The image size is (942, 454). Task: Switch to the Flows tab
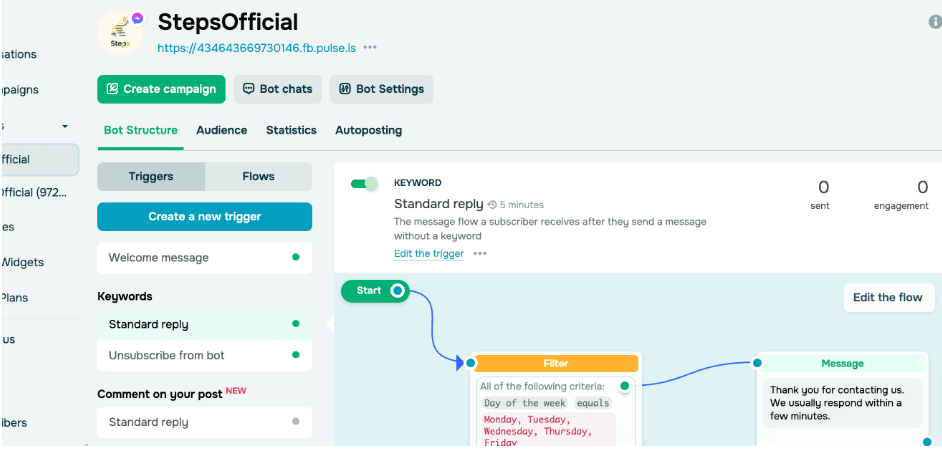(x=258, y=176)
